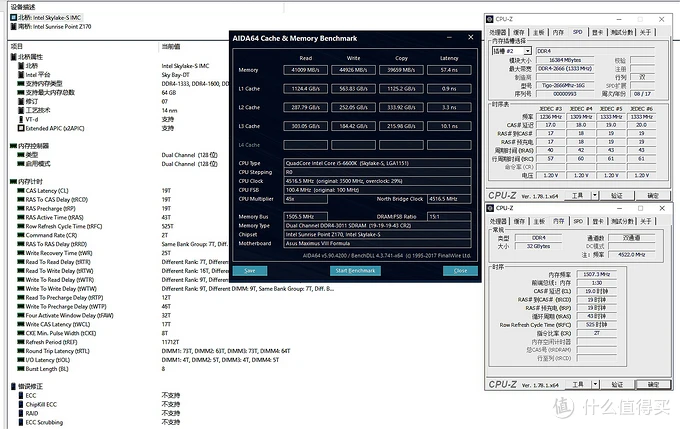Click the memory icon beside 内存控制器 heading
The width and height of the screenshot is (680, 429).
(x=13, y=146)
